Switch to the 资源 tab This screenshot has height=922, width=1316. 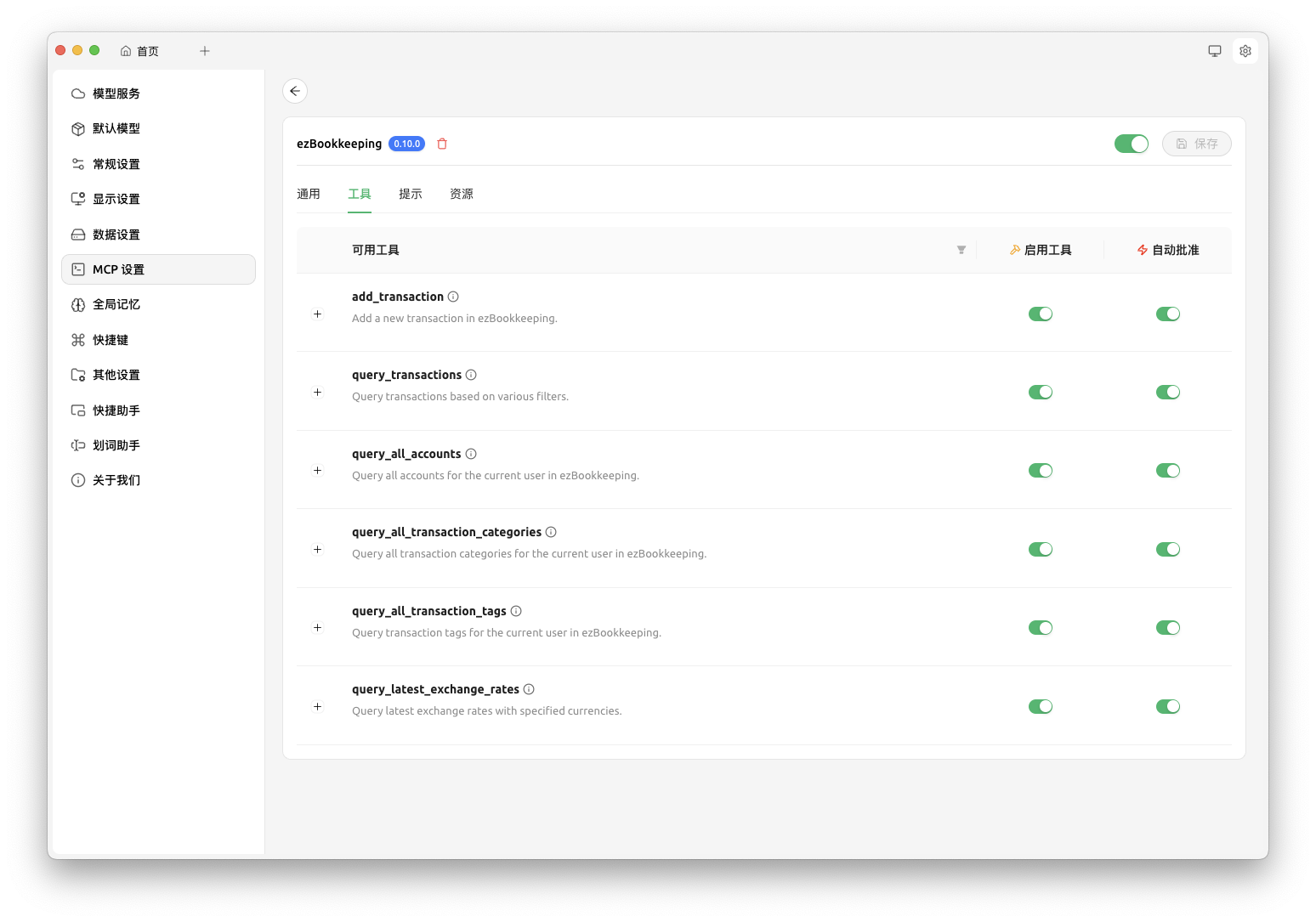point(462,194)
